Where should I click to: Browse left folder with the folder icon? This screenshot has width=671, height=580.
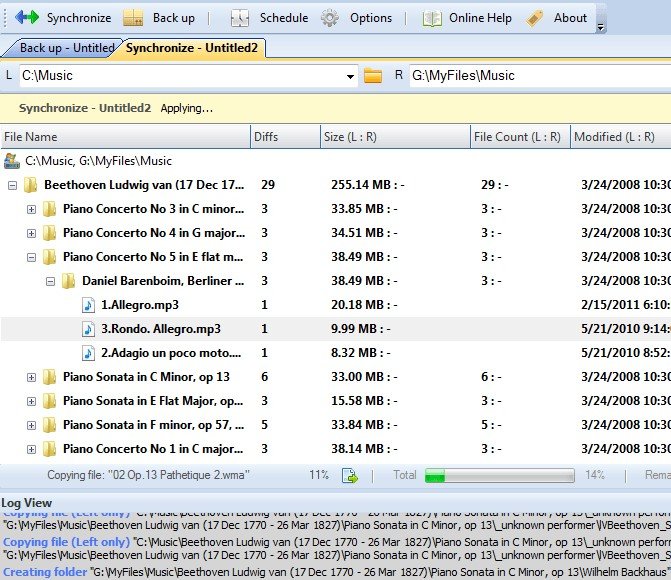click(373, 76)
